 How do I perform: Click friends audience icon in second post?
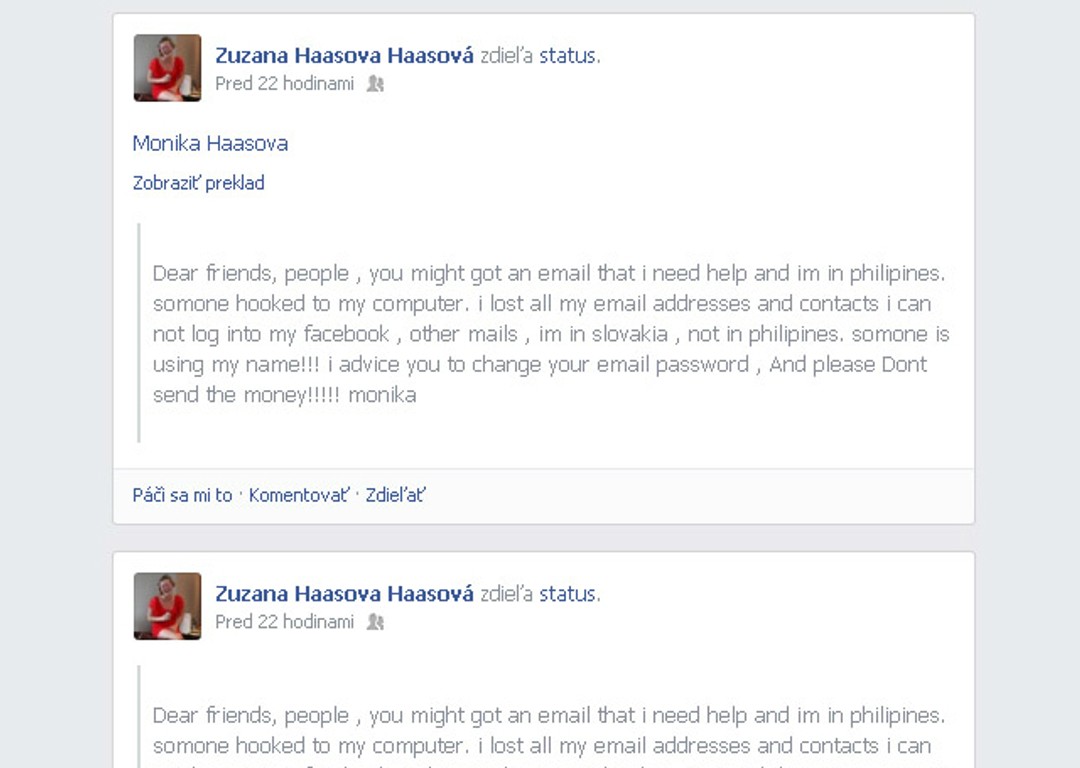(x=375, y=622)
